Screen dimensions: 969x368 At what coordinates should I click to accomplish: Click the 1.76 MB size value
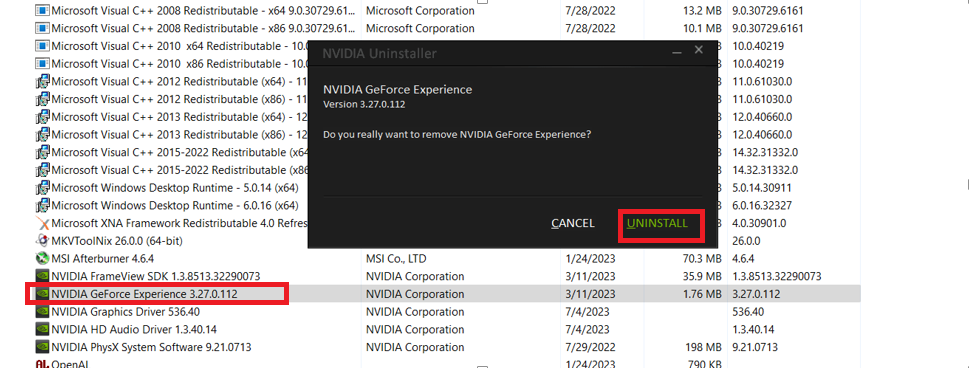click(702, 294)
